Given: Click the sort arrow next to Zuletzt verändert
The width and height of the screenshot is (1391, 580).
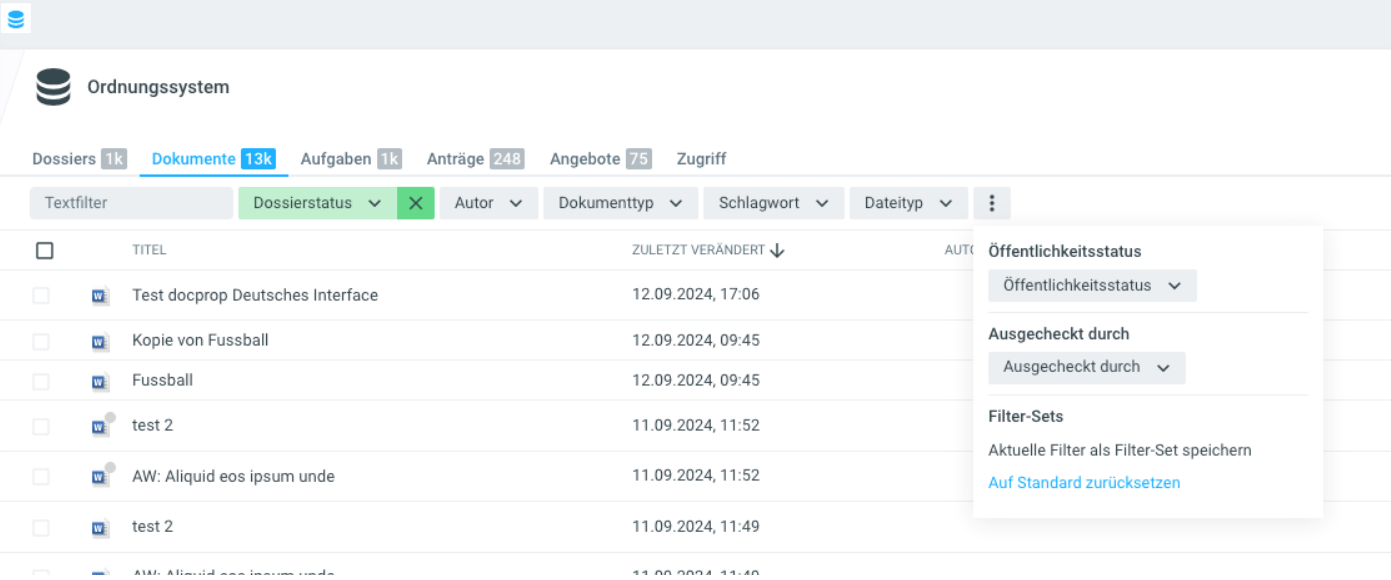Looking at the screenshot, I should (x=778, y=250).
